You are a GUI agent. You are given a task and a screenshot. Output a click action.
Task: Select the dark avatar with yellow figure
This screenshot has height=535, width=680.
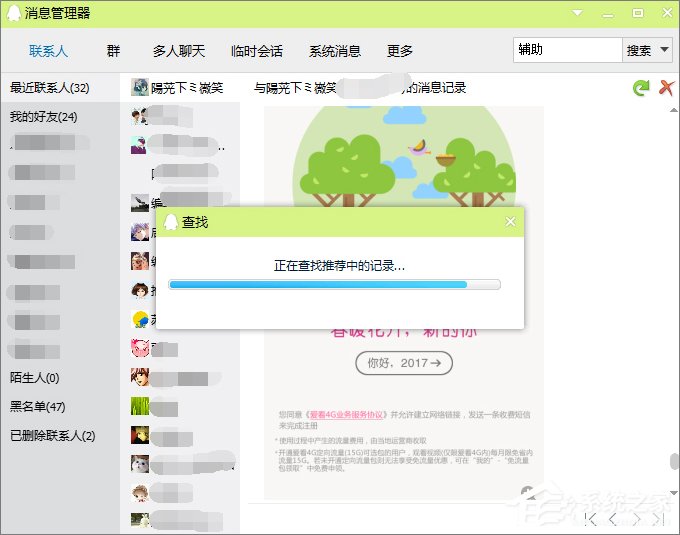[140, 435]
